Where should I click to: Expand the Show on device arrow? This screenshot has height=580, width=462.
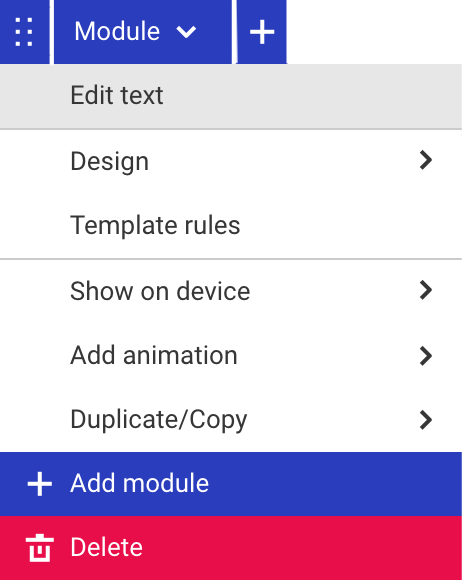pos(426,290)
